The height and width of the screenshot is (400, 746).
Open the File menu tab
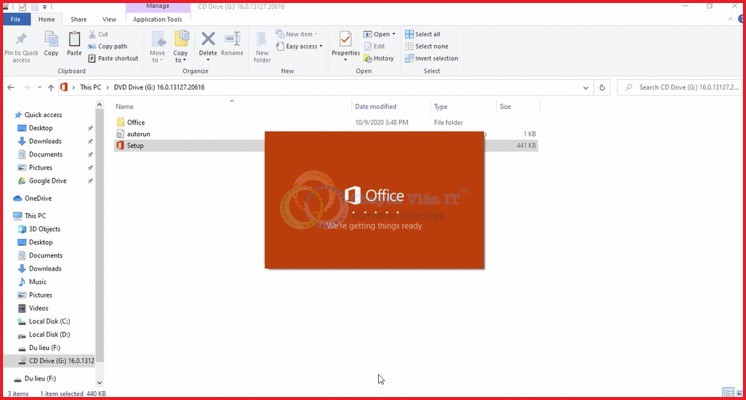(16, 20)
